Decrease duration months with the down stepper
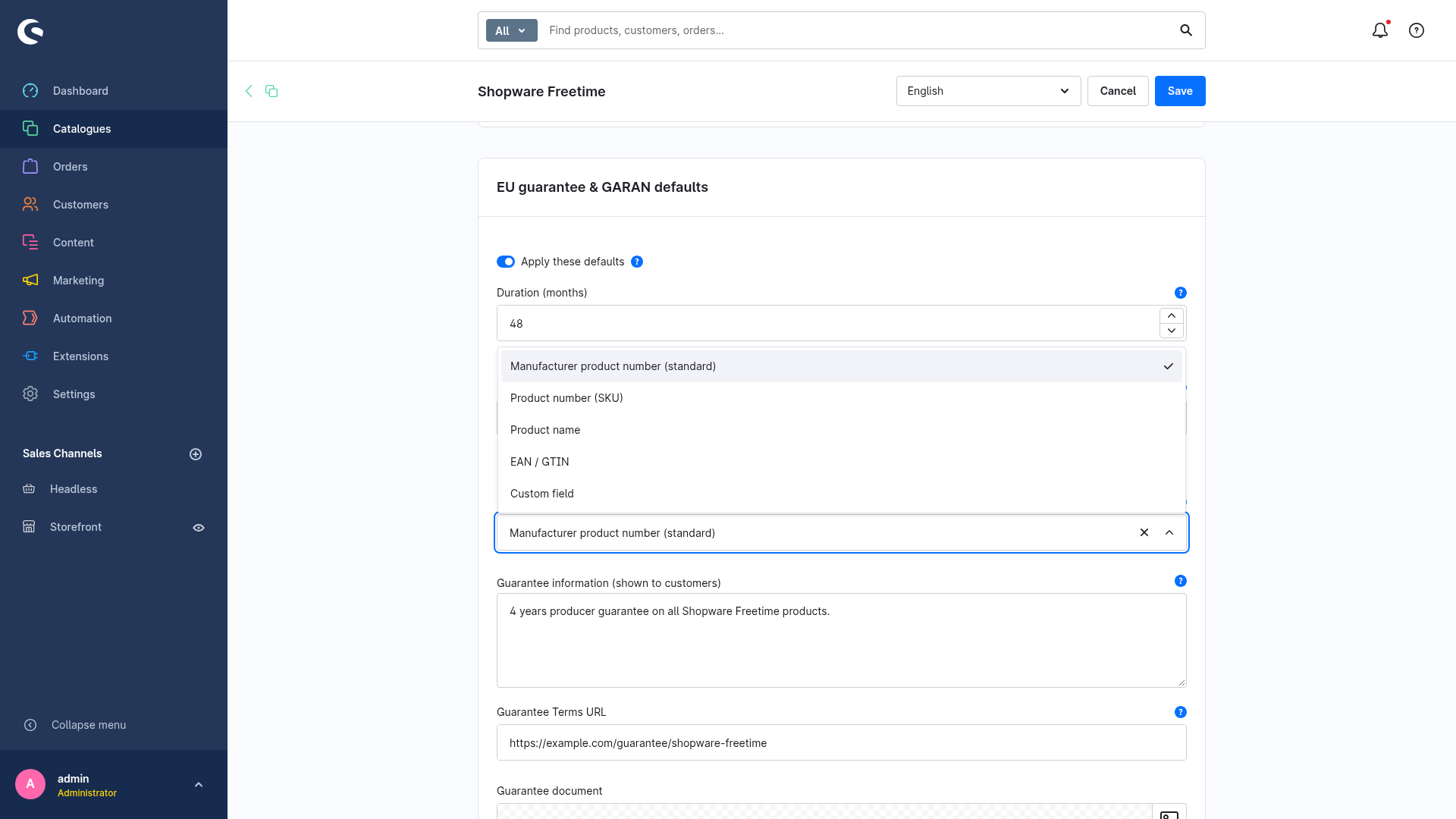1456x819 pixels. point(1172,331)
